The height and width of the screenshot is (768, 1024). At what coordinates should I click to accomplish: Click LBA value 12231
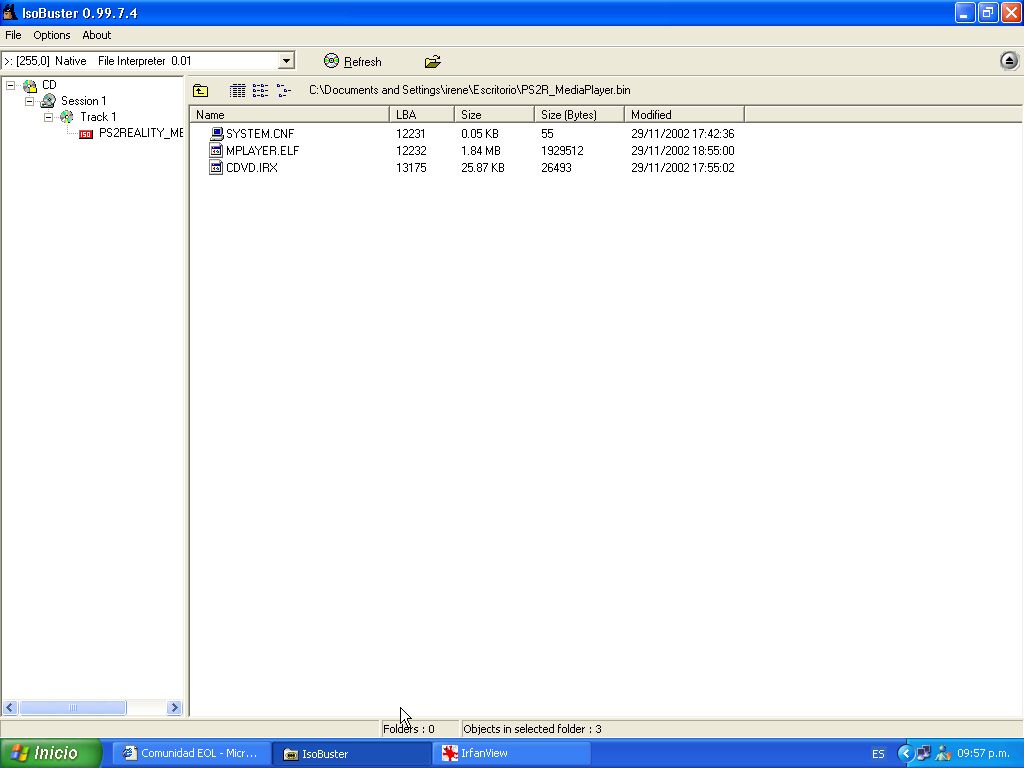coord(411,134)
